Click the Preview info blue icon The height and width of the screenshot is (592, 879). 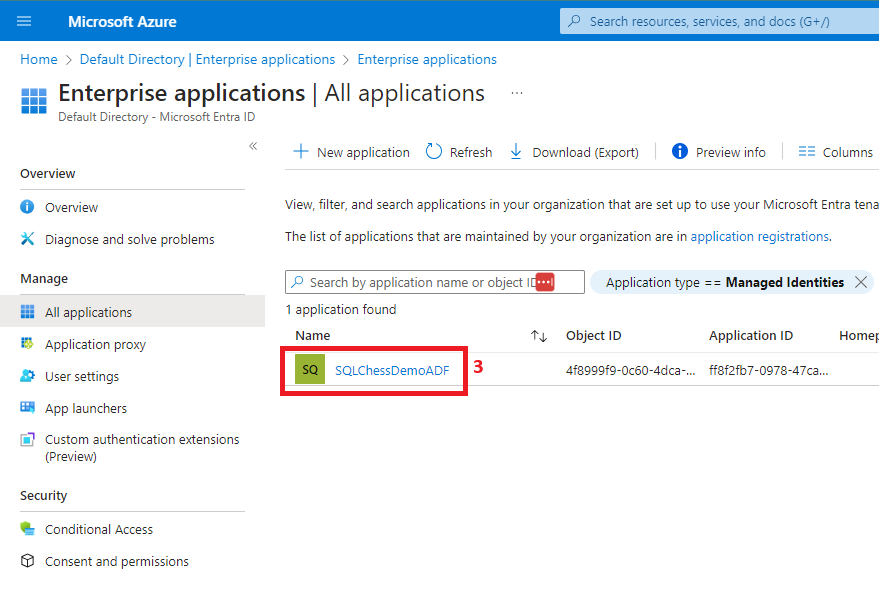pos(679,151)
